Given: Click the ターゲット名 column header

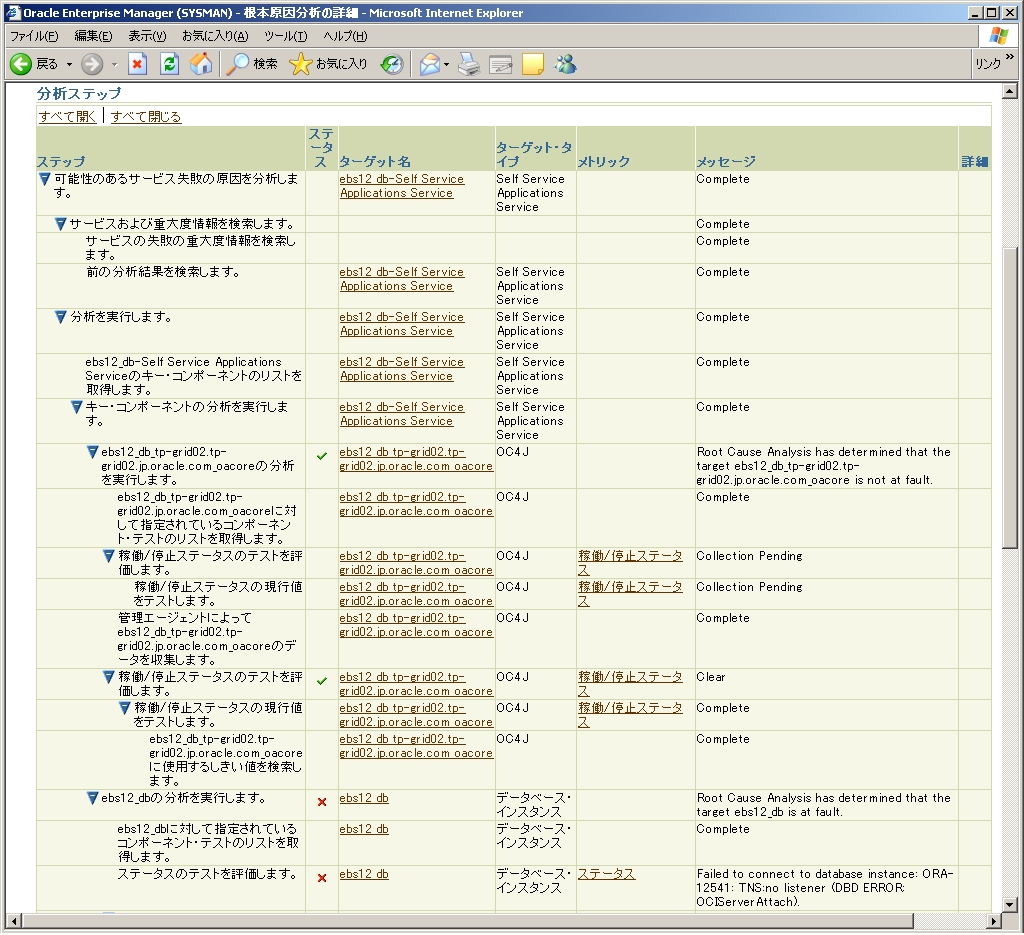Looking at the screenshot, I should [x=375, y=161].
